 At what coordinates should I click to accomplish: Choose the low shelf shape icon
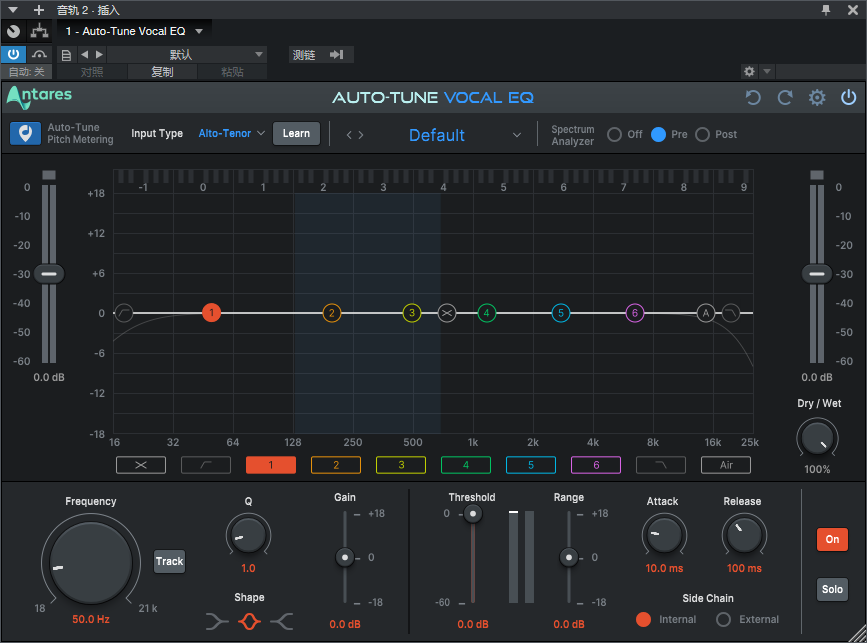click(x=217, y=621)
